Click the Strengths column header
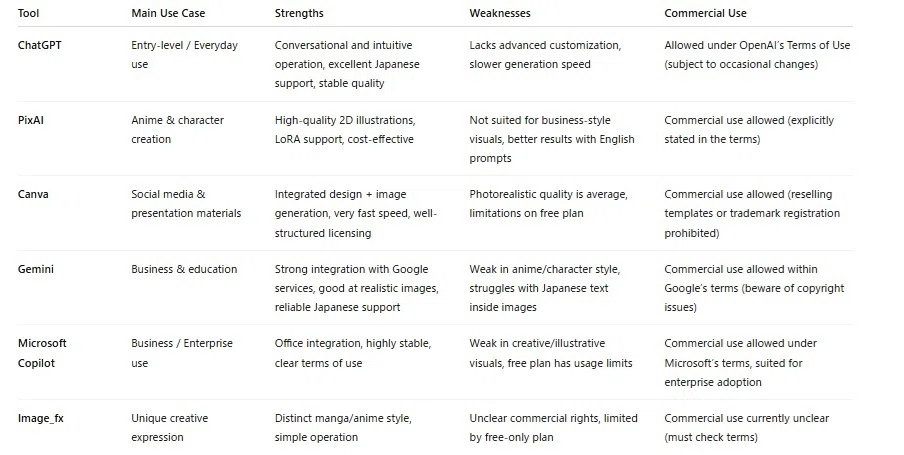The height and width of the screenshot is (455, 904). click(x=299, y=13)
